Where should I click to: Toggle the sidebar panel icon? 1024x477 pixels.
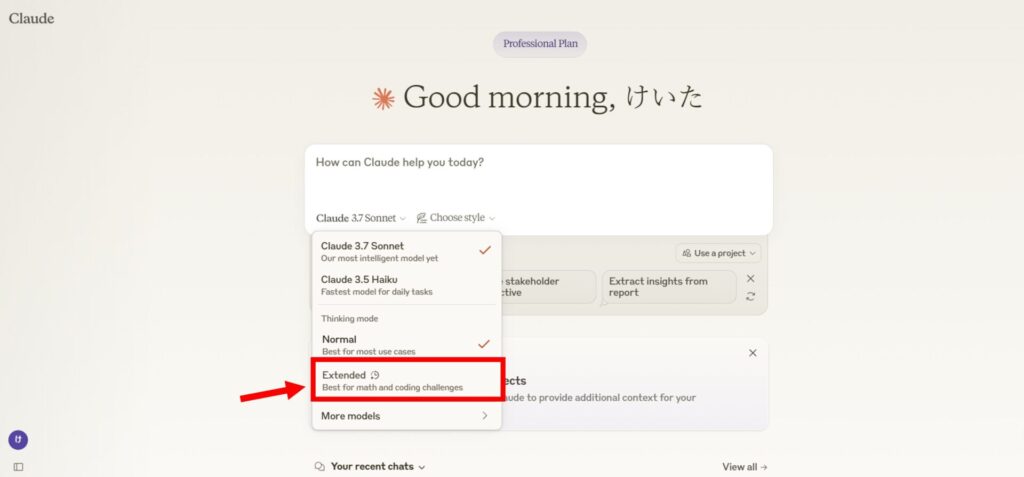[x=18, y=467]
